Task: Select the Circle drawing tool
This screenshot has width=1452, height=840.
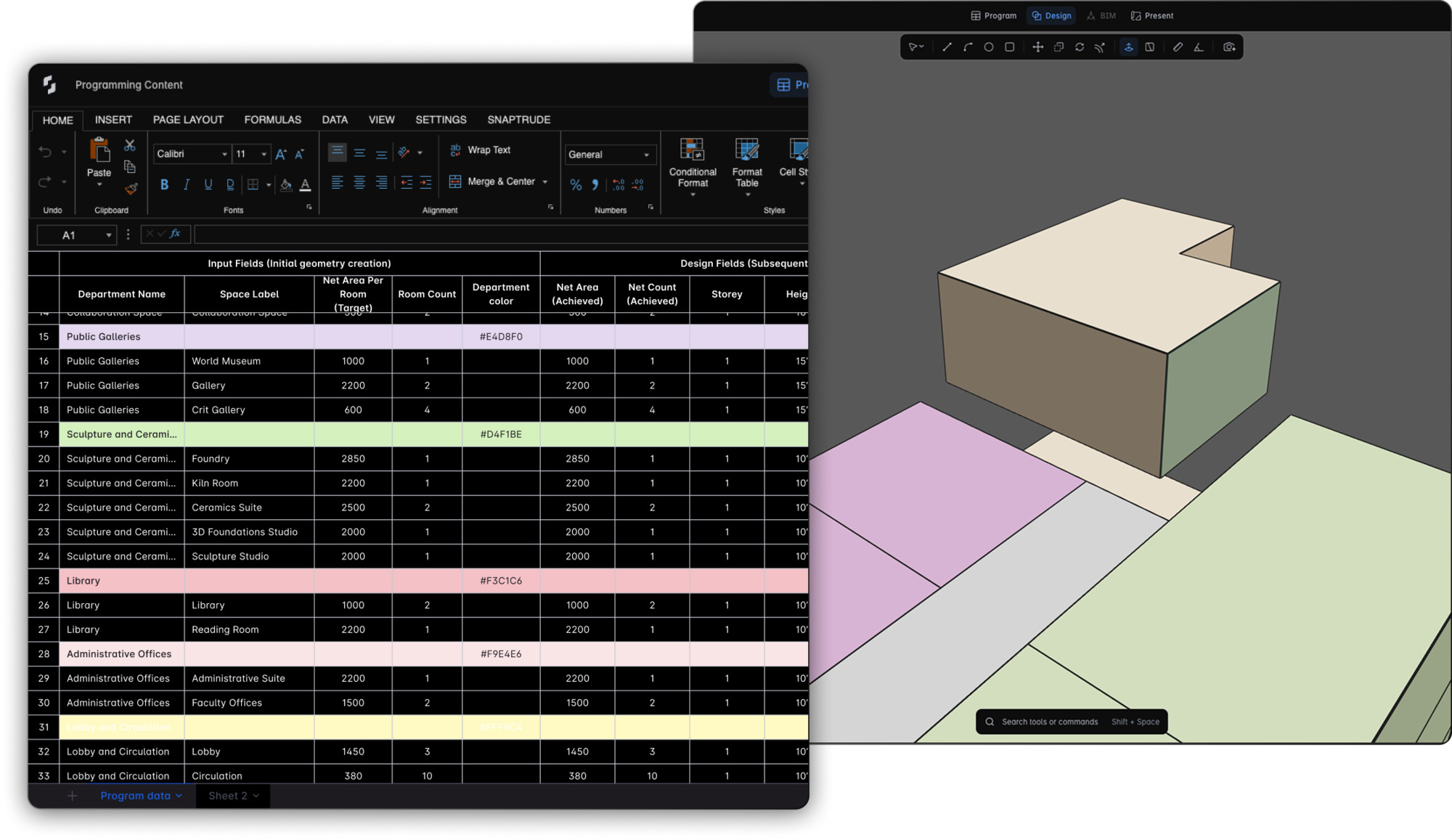Action: pyautogui.click(x=988, y=46)
